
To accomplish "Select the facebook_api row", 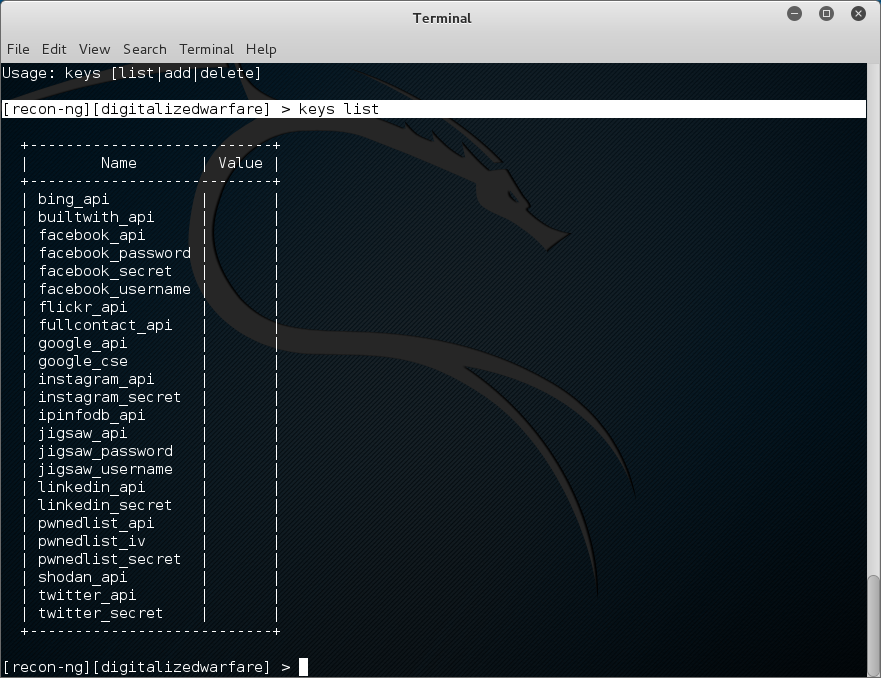I will coord(150,235).
